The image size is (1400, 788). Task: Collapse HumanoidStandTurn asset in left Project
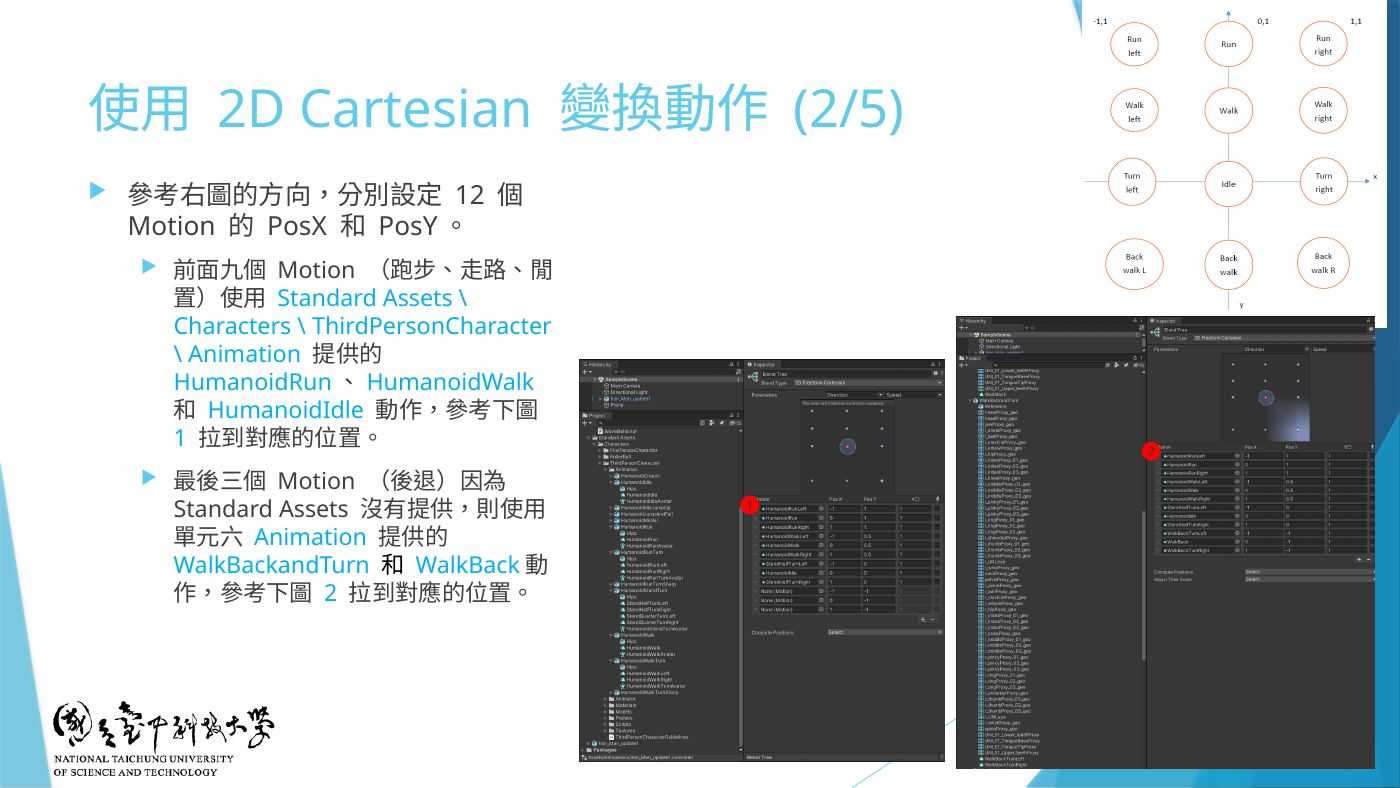(x=611, y=590)
